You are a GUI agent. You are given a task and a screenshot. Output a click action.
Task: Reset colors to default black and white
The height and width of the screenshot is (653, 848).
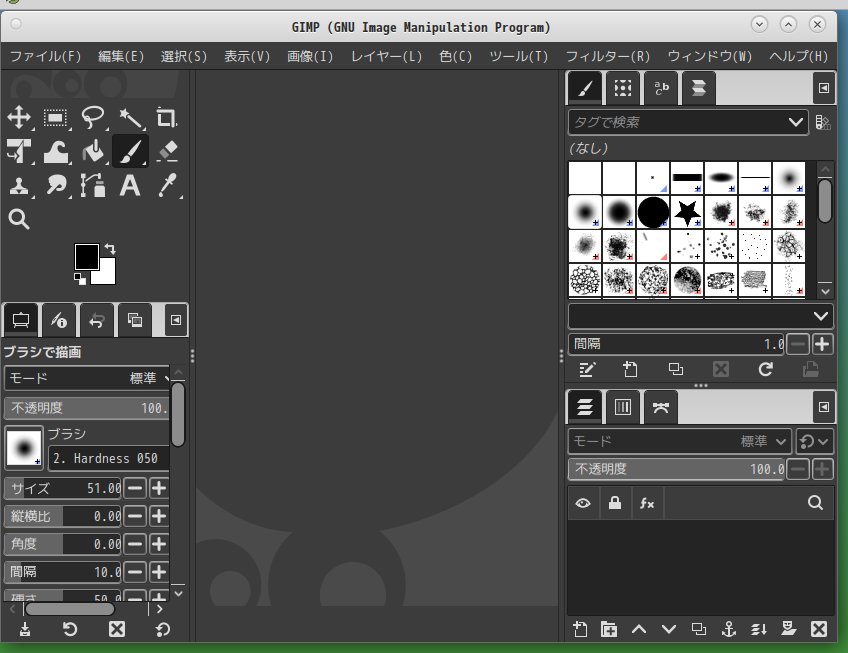[x=80, y=279]
